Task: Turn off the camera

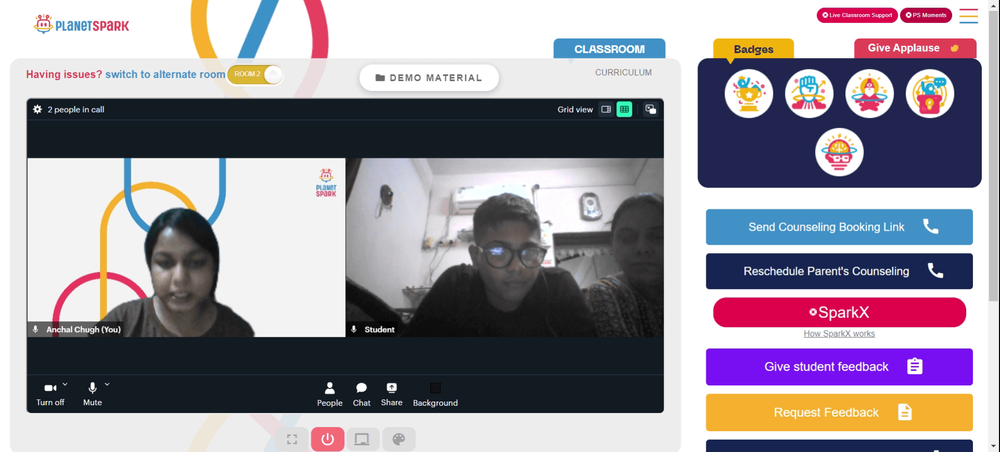Action: click(50, 394)
